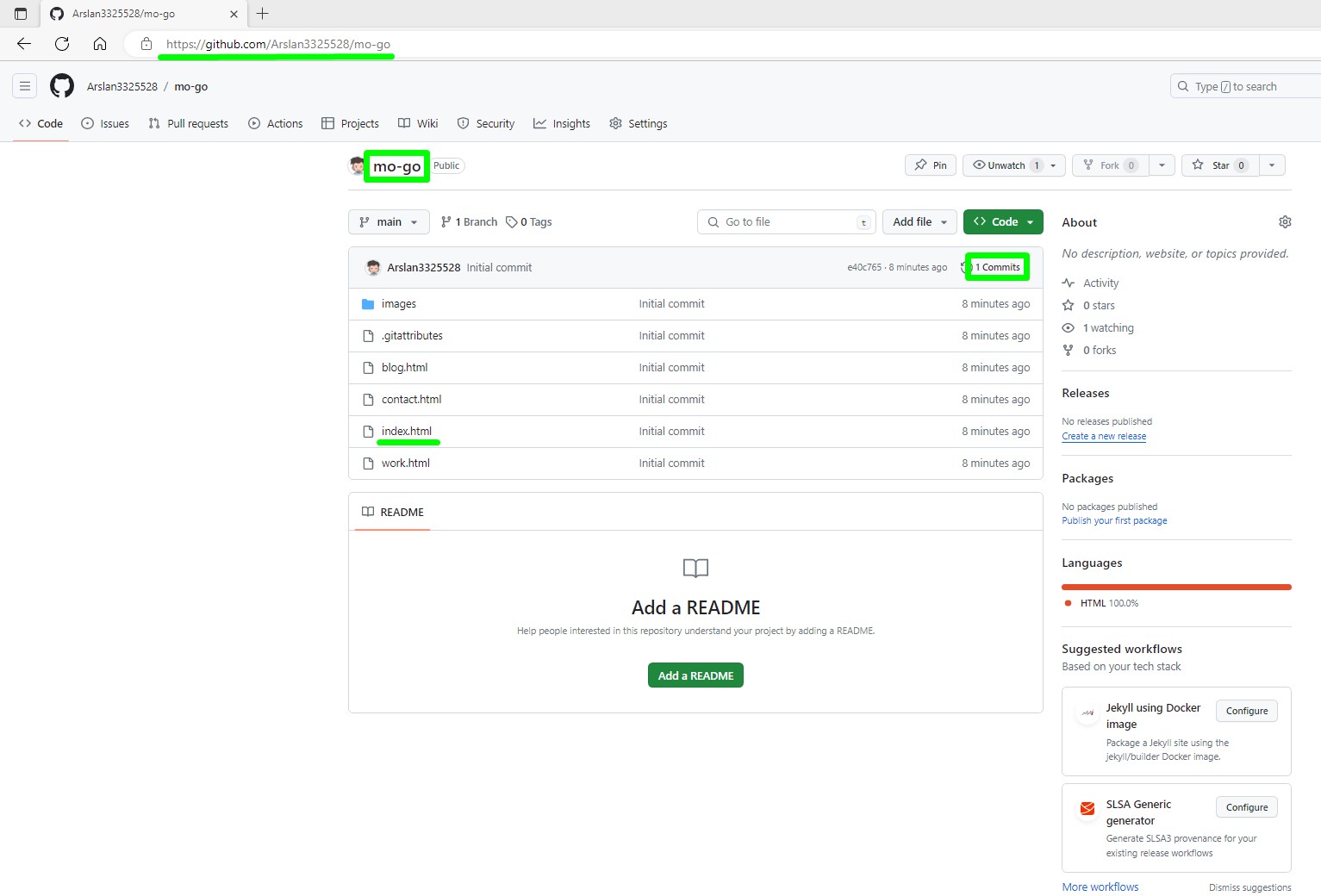Reload the page with the refresh icon
The image size is (1321, 896).
[62, 44]
